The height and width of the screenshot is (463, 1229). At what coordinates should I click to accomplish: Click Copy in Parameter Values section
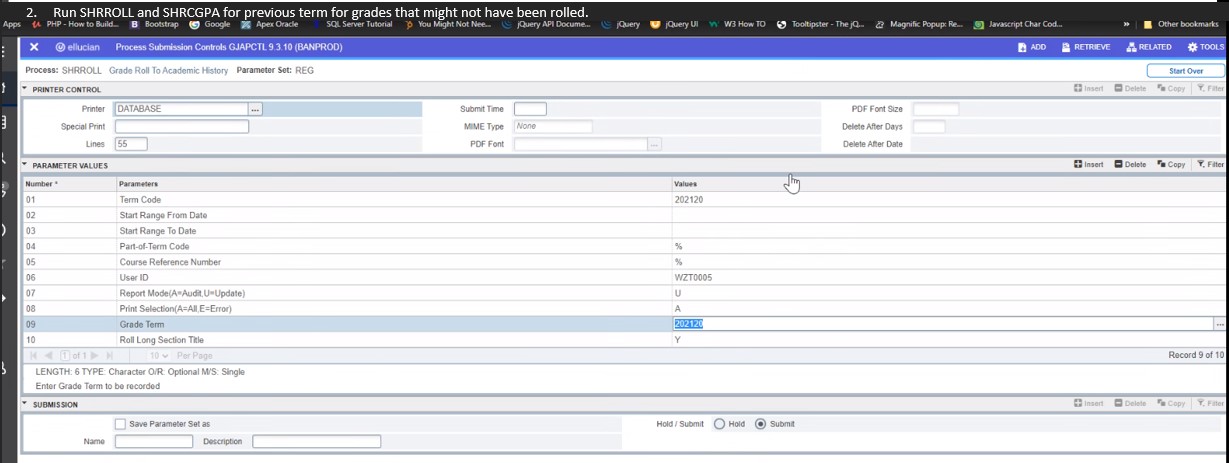click(1171, 164)
